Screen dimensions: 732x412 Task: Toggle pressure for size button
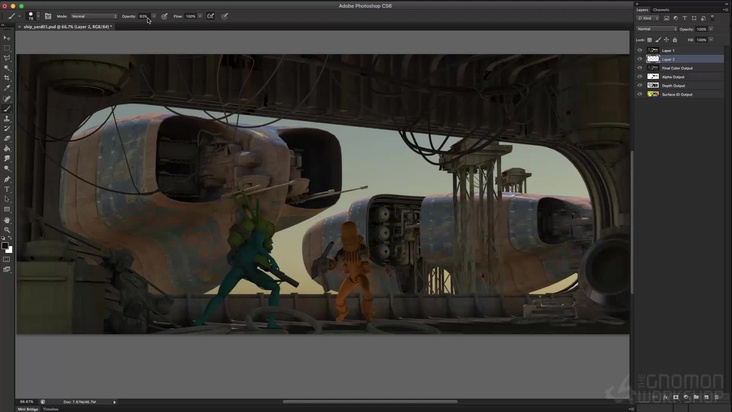tap(225, 16)
